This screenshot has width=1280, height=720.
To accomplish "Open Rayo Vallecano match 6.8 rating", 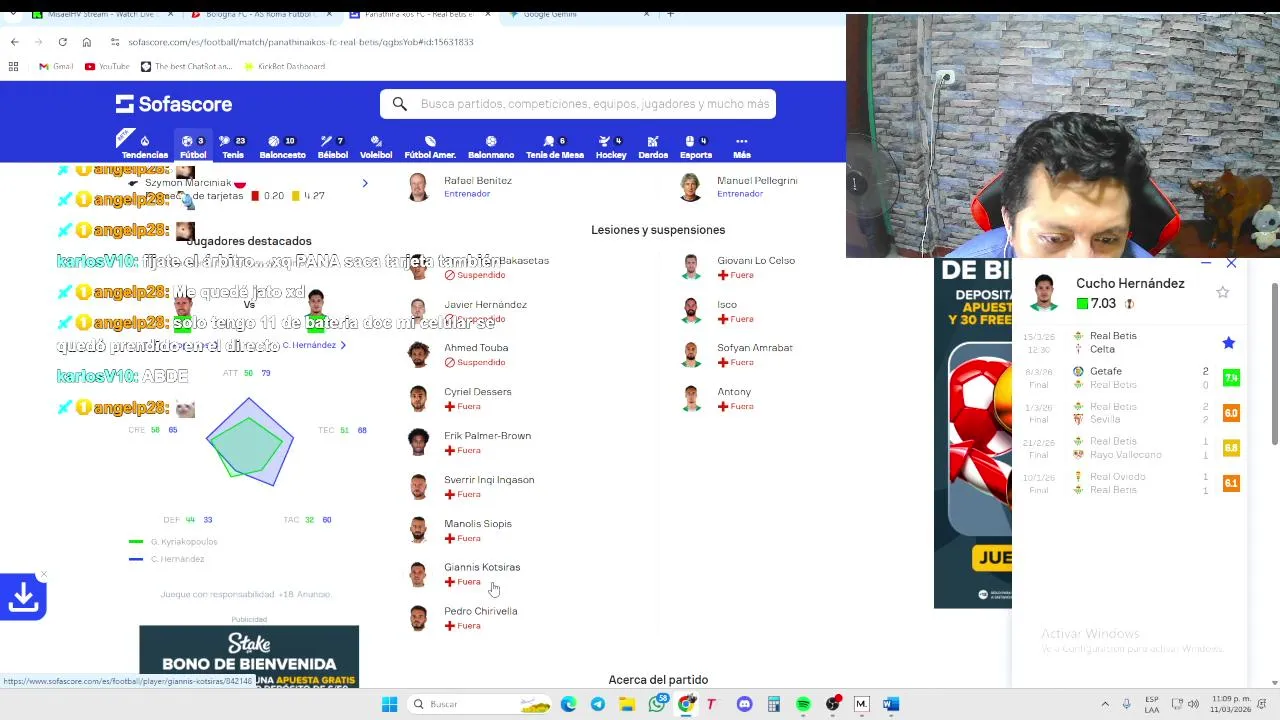I will click(1231, 448).
